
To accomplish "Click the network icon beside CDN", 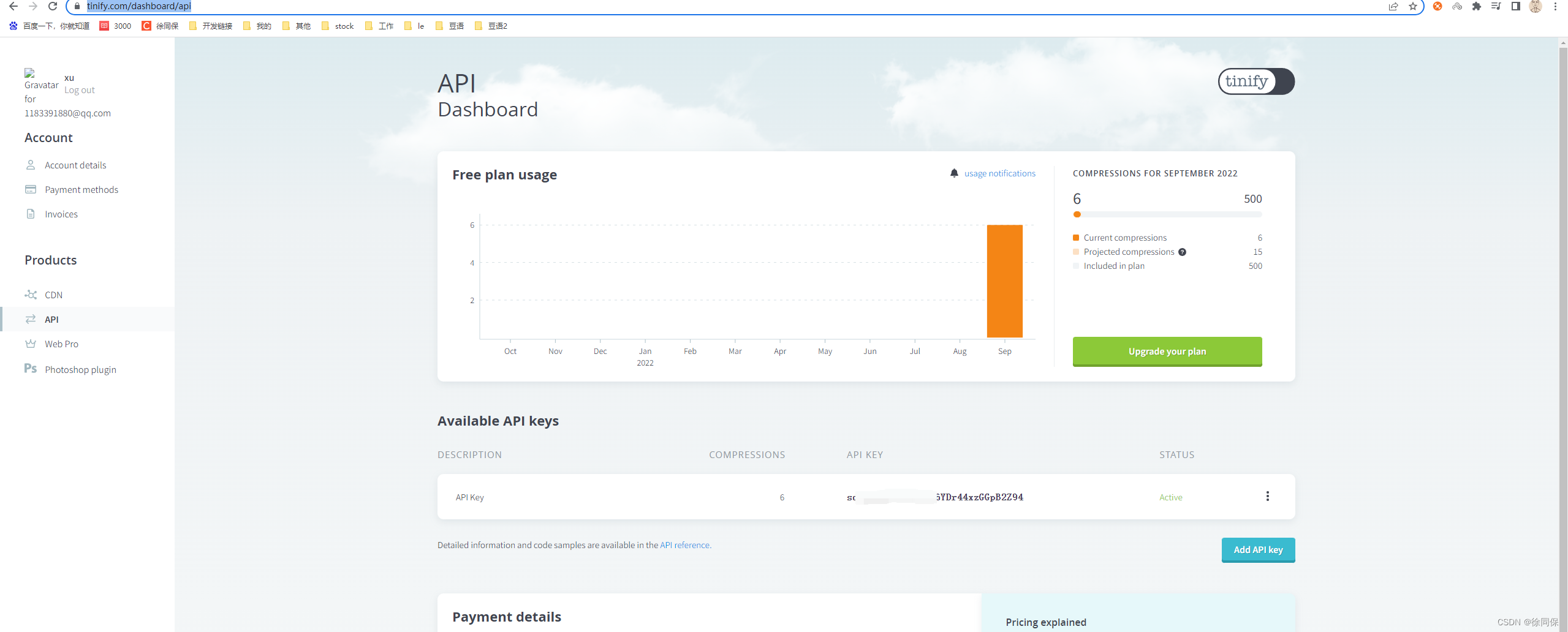I will (x=31, y=295).
